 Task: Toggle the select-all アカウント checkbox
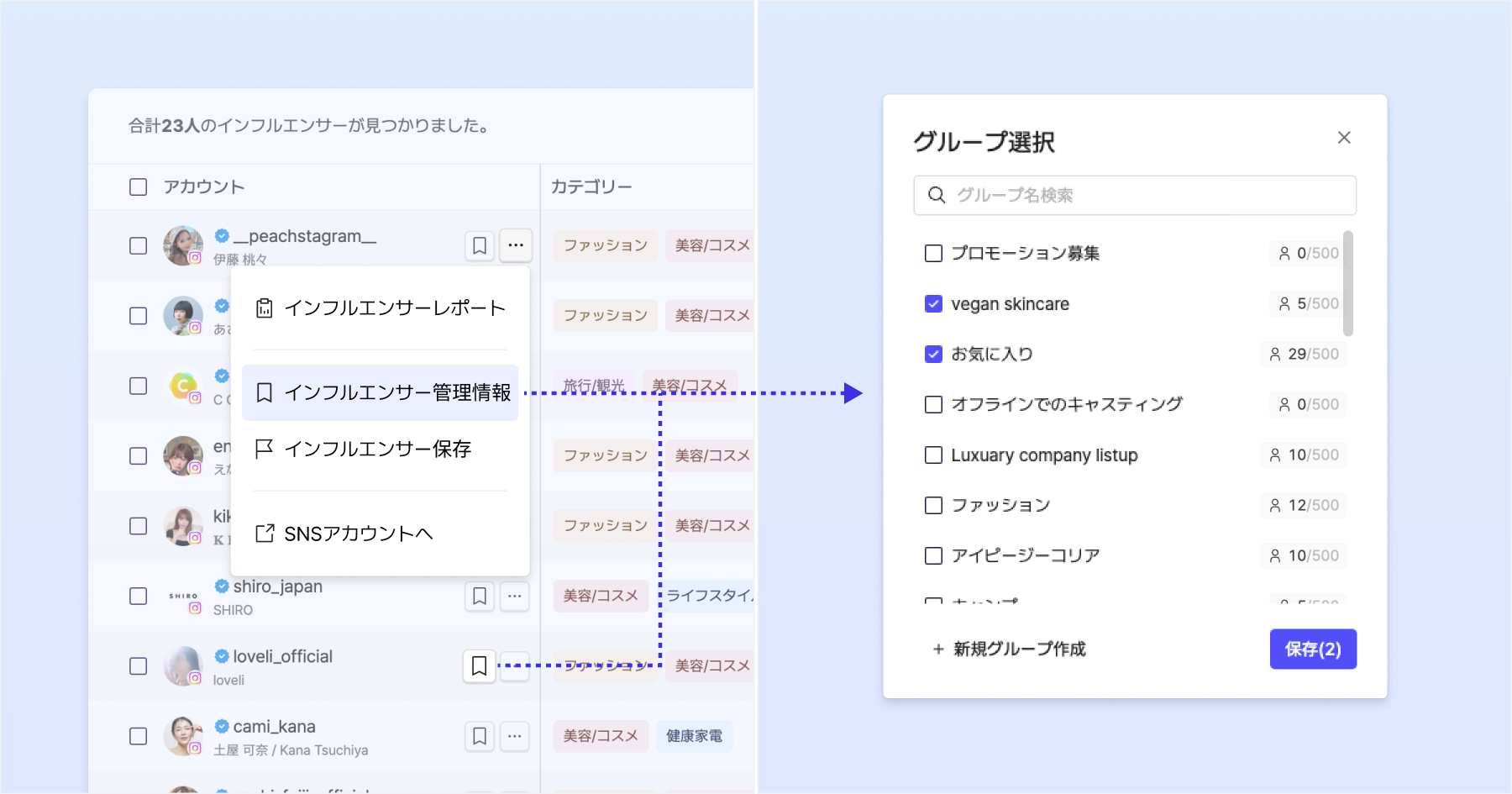(139, 187)
